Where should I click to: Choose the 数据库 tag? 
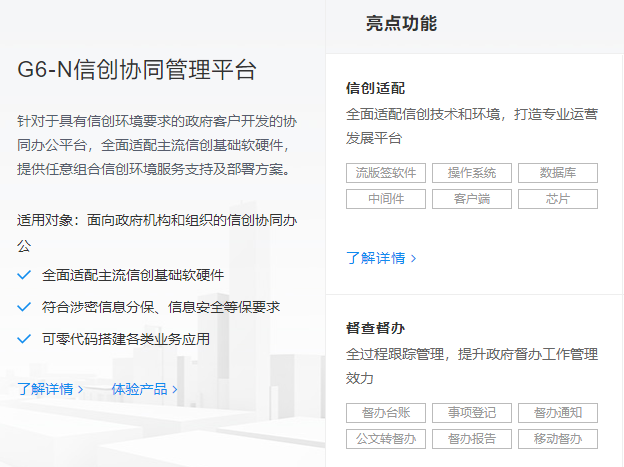(x=557, y=173)
